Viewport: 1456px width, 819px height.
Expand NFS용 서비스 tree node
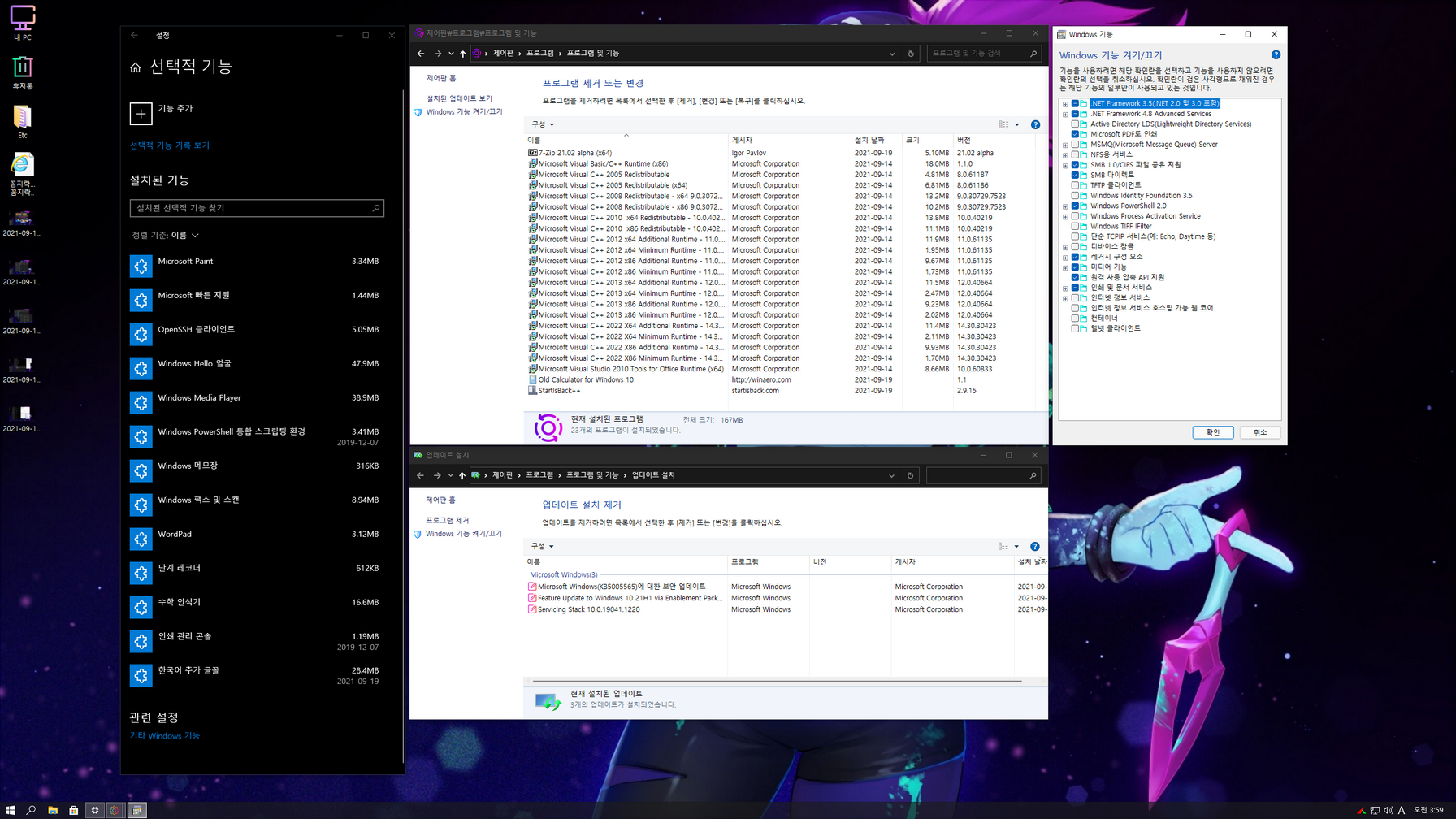[x=1065, y=155]
